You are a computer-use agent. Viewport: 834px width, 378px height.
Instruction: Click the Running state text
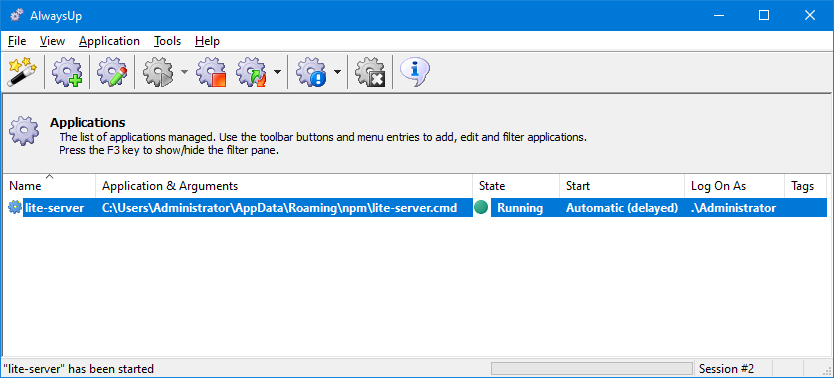(x=520, y=208)
